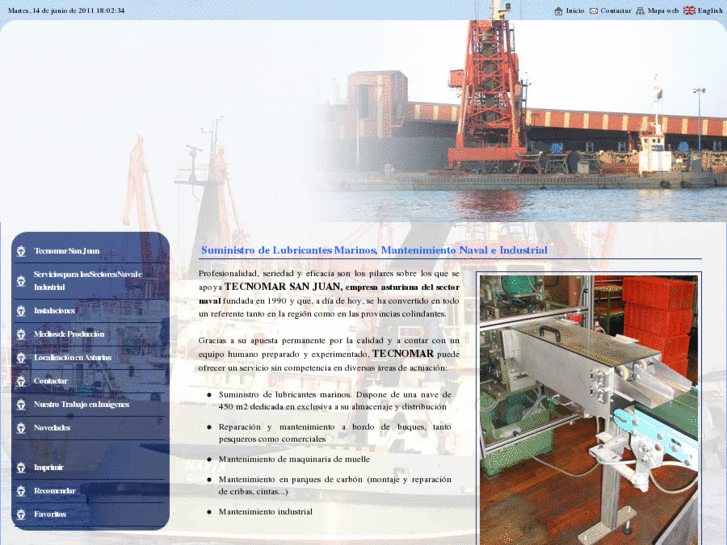Click the bullet text Reparación y mantenimiento a bordo
The height and width of the screenshot is (545, 727).
tap(335, 433)
